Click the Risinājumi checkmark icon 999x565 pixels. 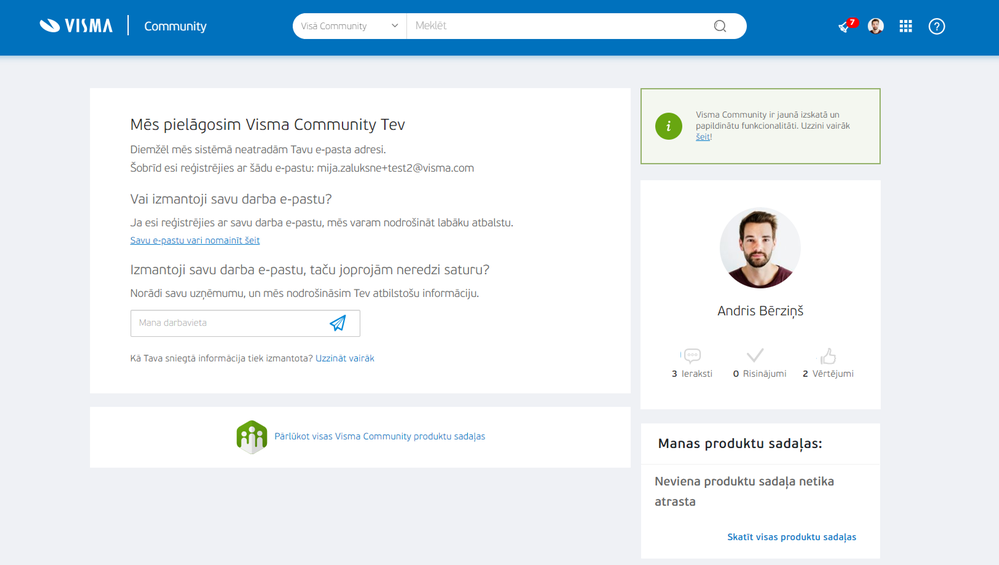[755, 355]
